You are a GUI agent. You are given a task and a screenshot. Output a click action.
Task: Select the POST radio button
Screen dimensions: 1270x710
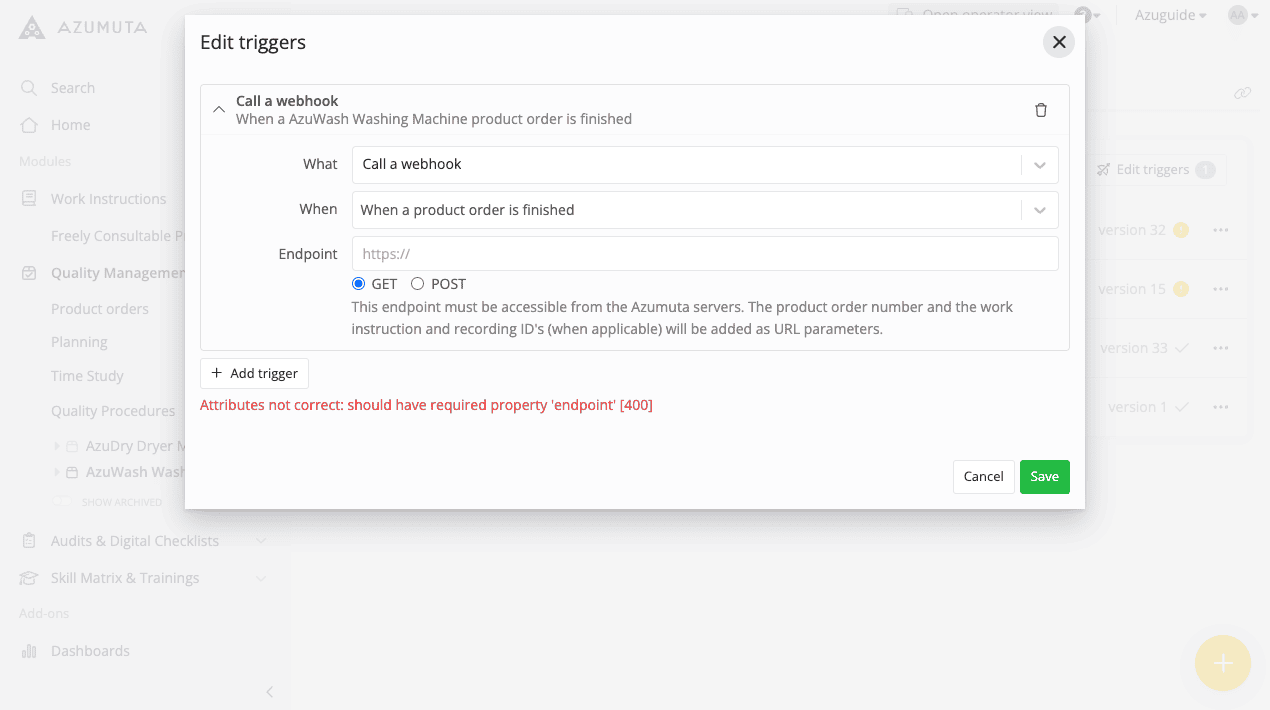pyautogui.click(x=418, y=284)
